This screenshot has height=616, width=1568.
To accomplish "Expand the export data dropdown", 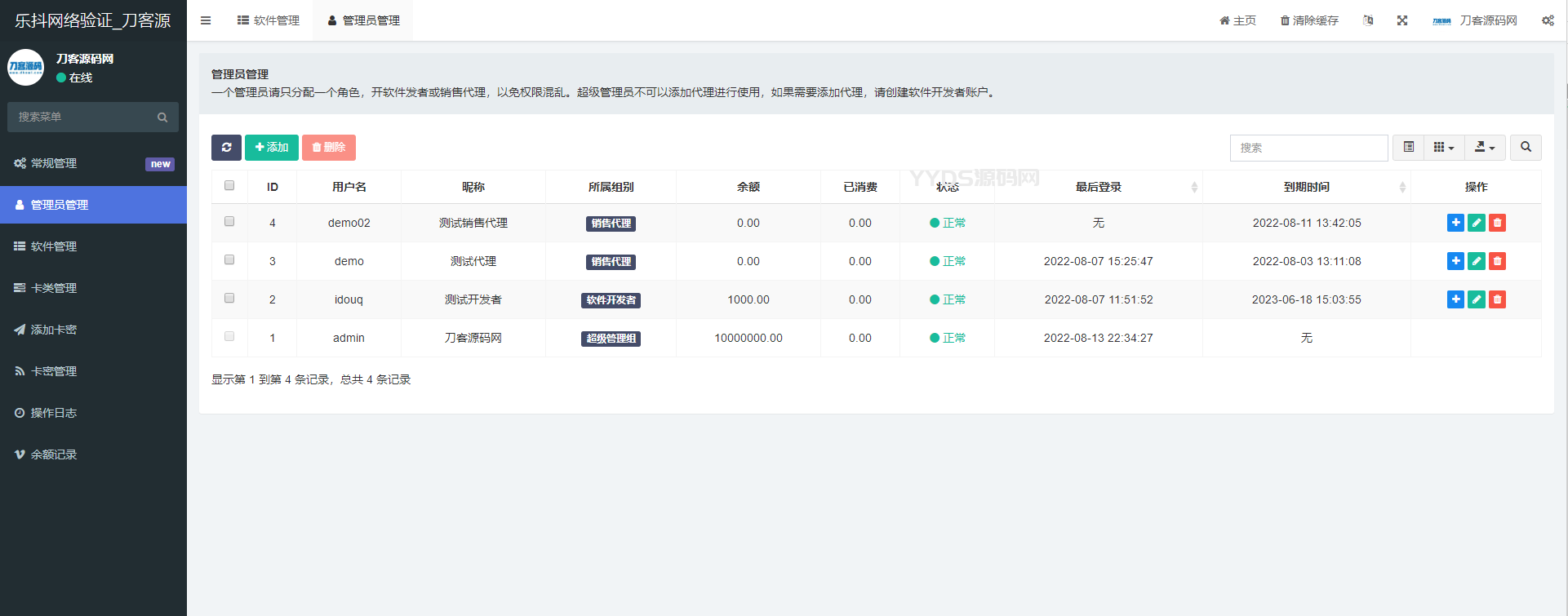I will pyautogui.click(x=1484, y=148).
